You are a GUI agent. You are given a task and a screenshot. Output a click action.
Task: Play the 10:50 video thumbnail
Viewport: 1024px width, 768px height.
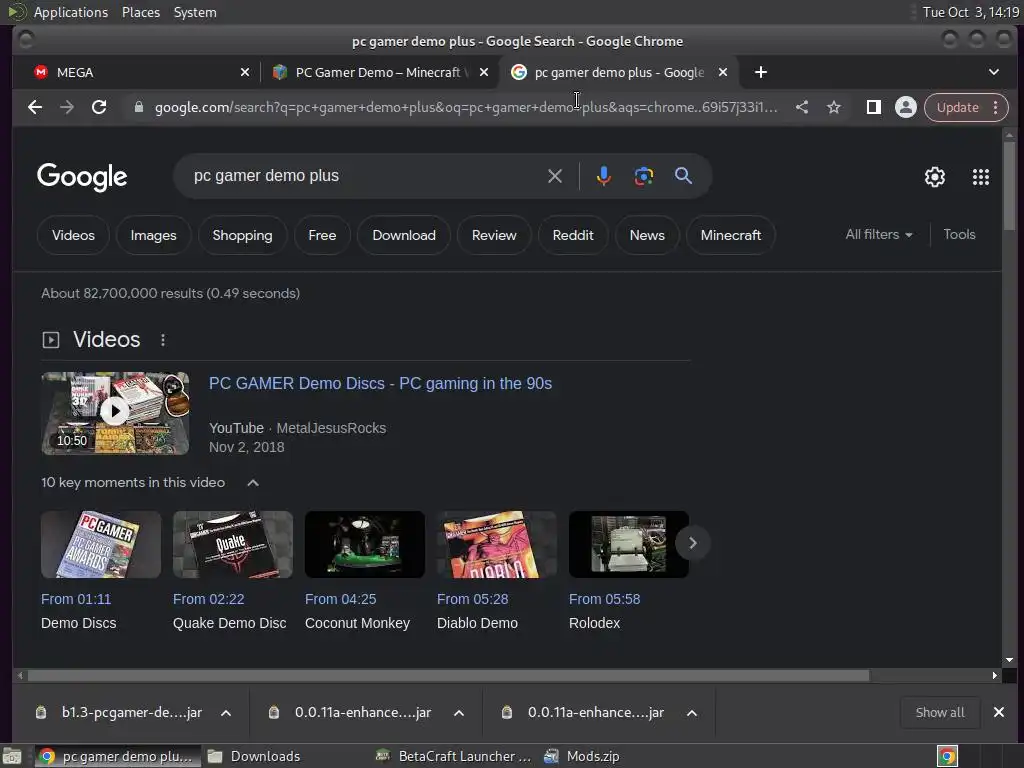115,413
